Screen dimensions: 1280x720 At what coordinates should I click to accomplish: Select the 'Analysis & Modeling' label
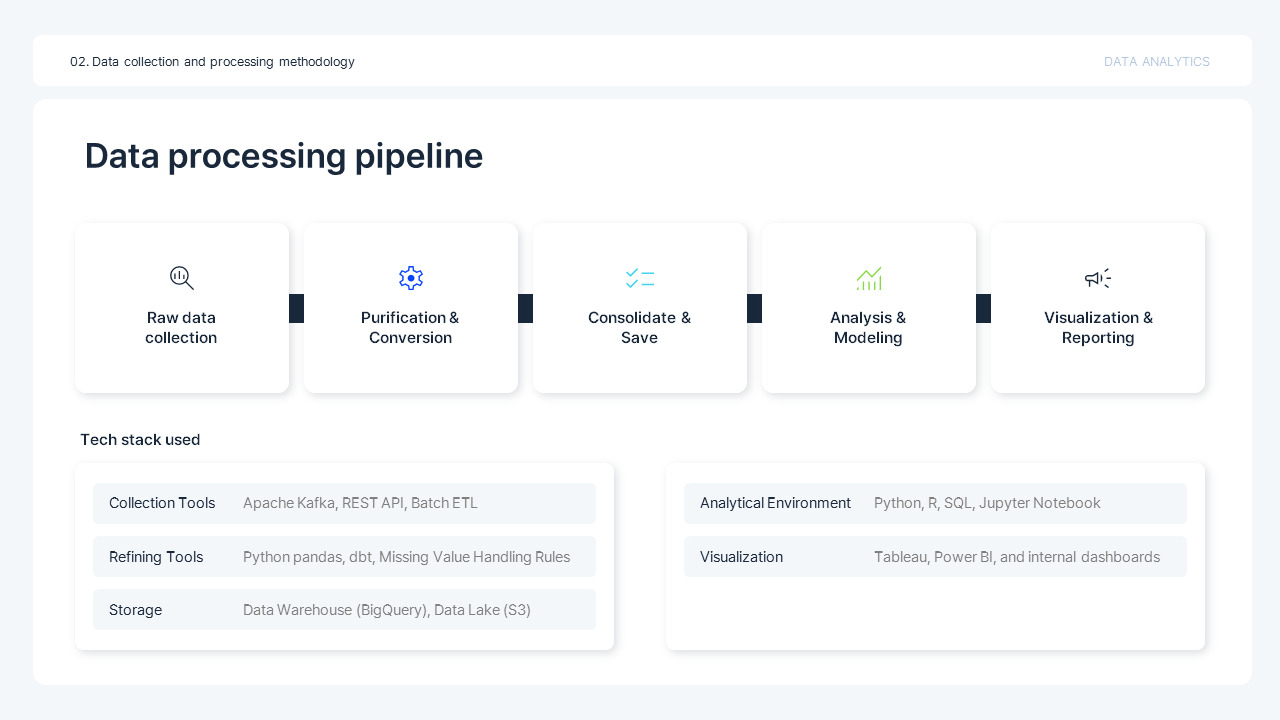point(868,328)
